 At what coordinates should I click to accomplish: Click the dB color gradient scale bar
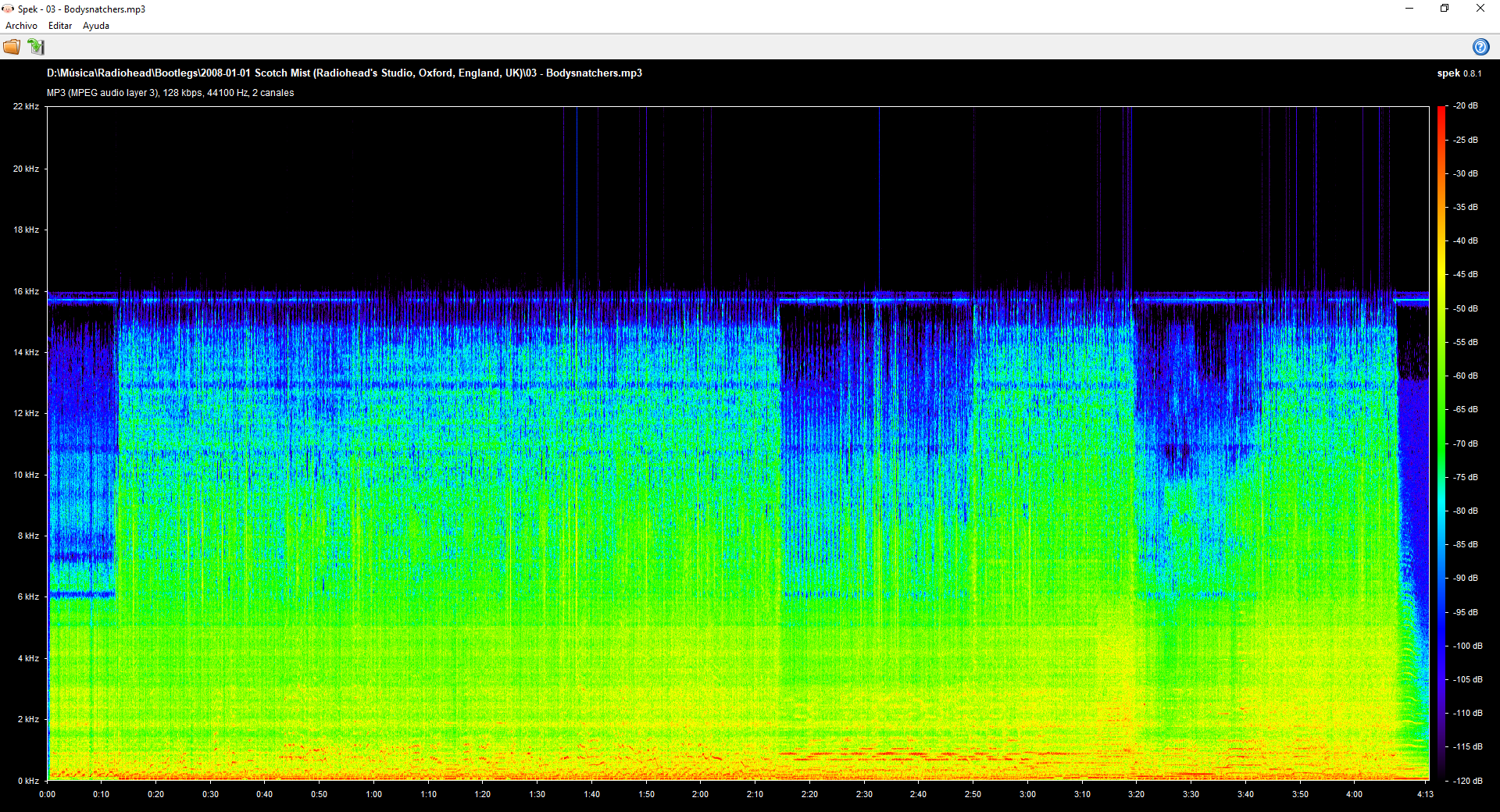pyautogui.click(x=1441, y=443)
